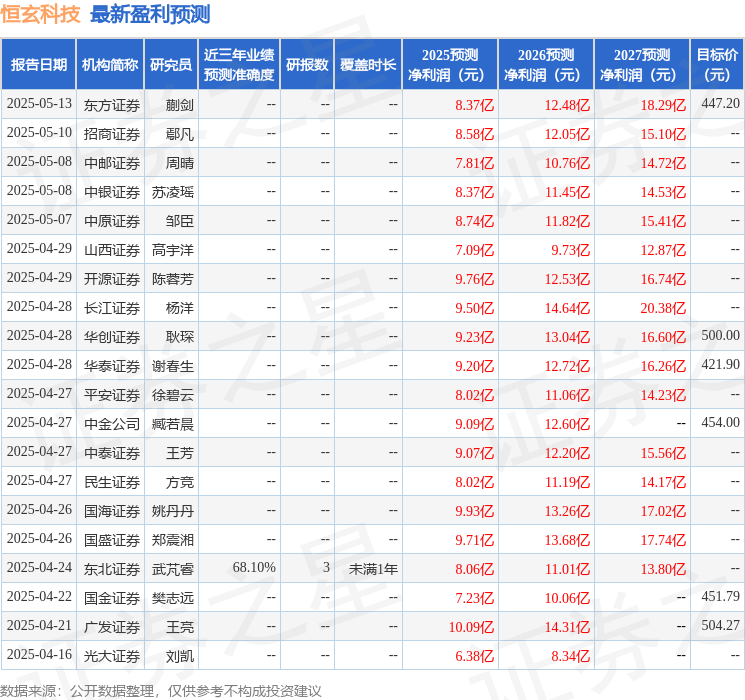Viewport: 745px width, 700px height.
Task: Click the 国盛证券 institution cell
Action: click(112, 540)
